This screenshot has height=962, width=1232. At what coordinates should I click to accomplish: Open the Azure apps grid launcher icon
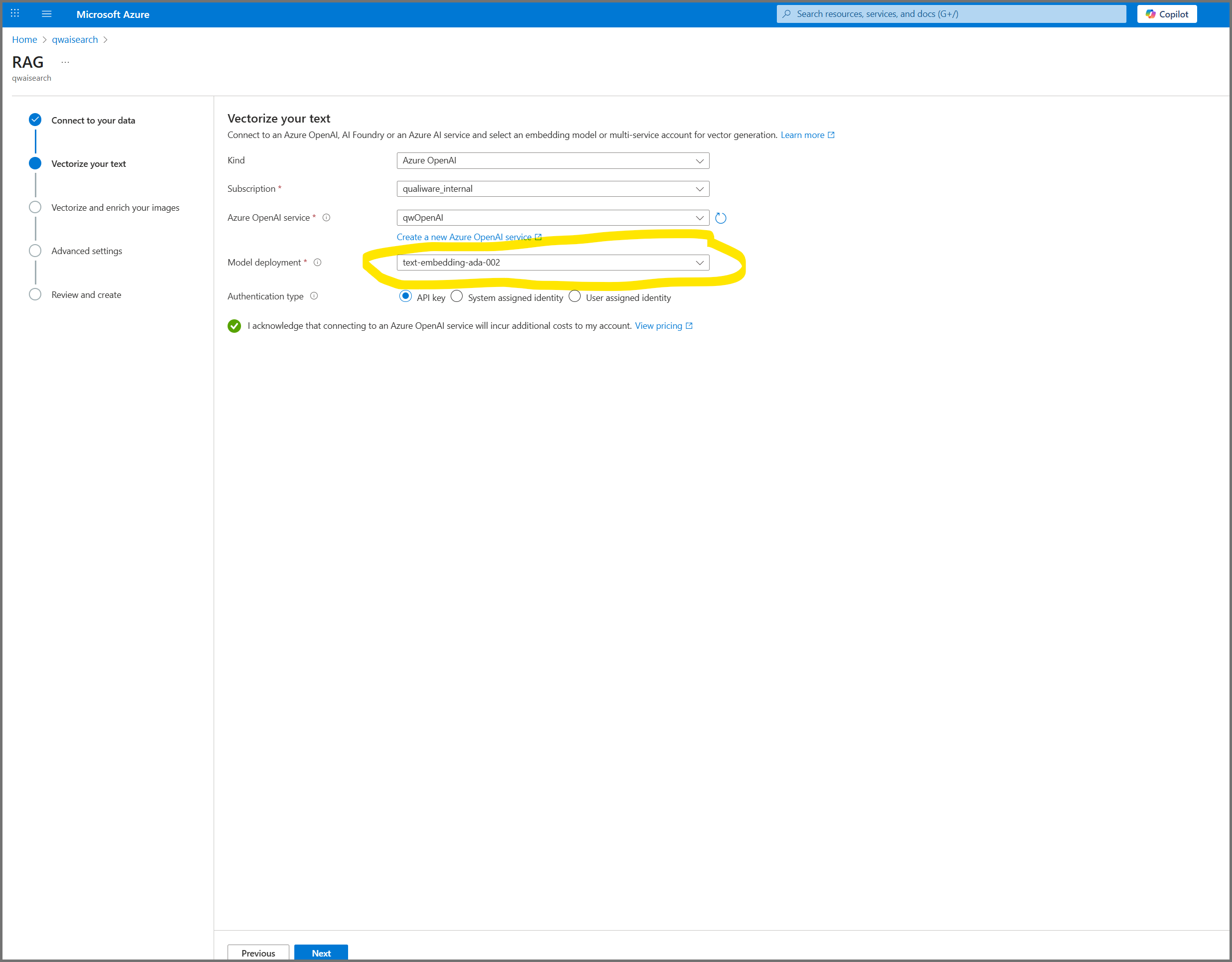pyautogui.click(x=15, y=13)
